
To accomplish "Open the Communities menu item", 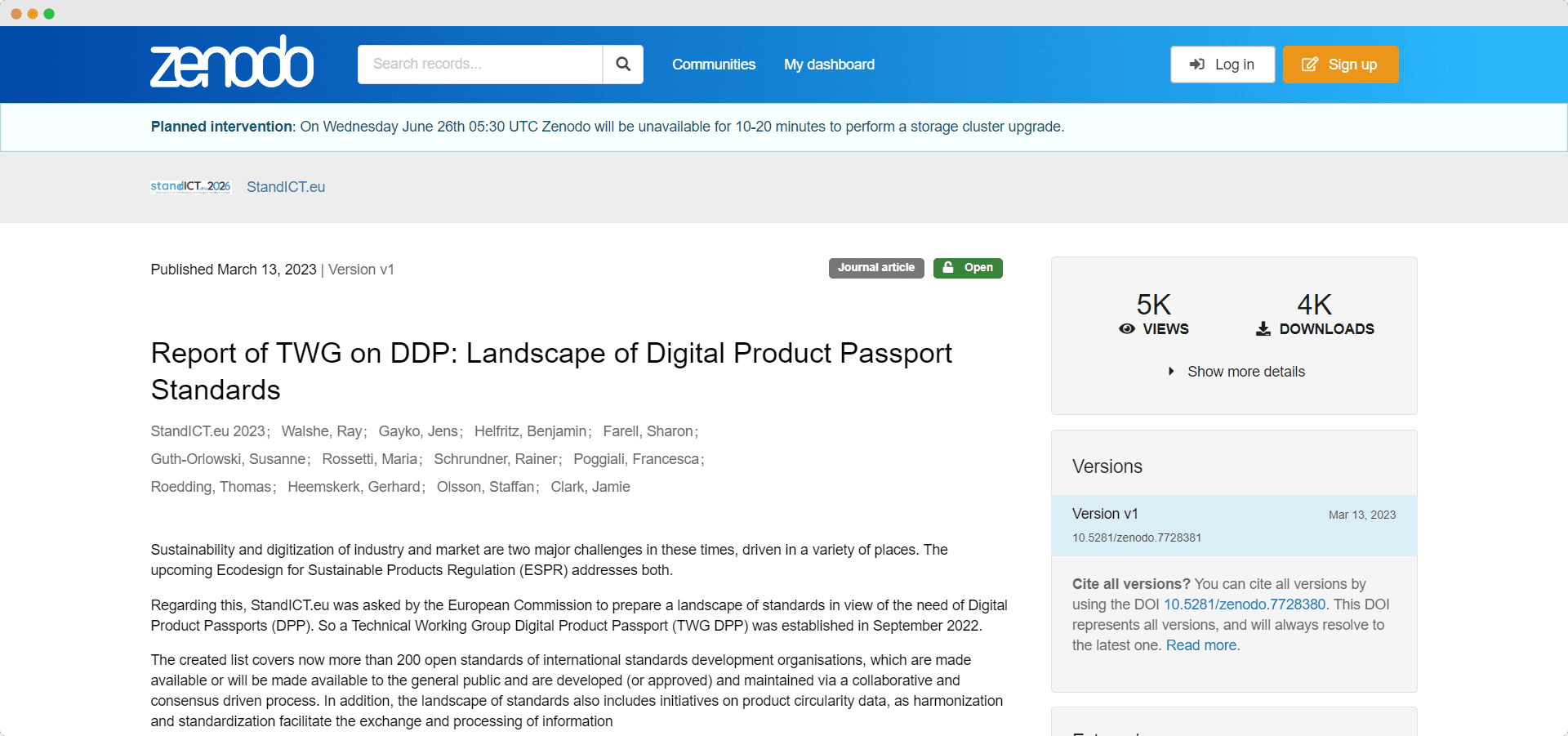I will [x=714, y=65].
